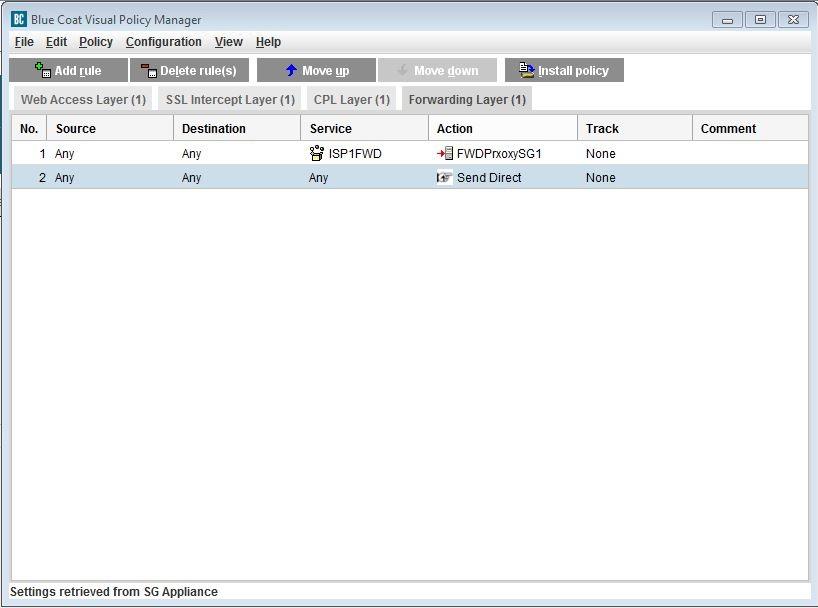The image size is (818, 608).
Task: Click the empty Comment cell of rule 1
Action: pos(750,153)
